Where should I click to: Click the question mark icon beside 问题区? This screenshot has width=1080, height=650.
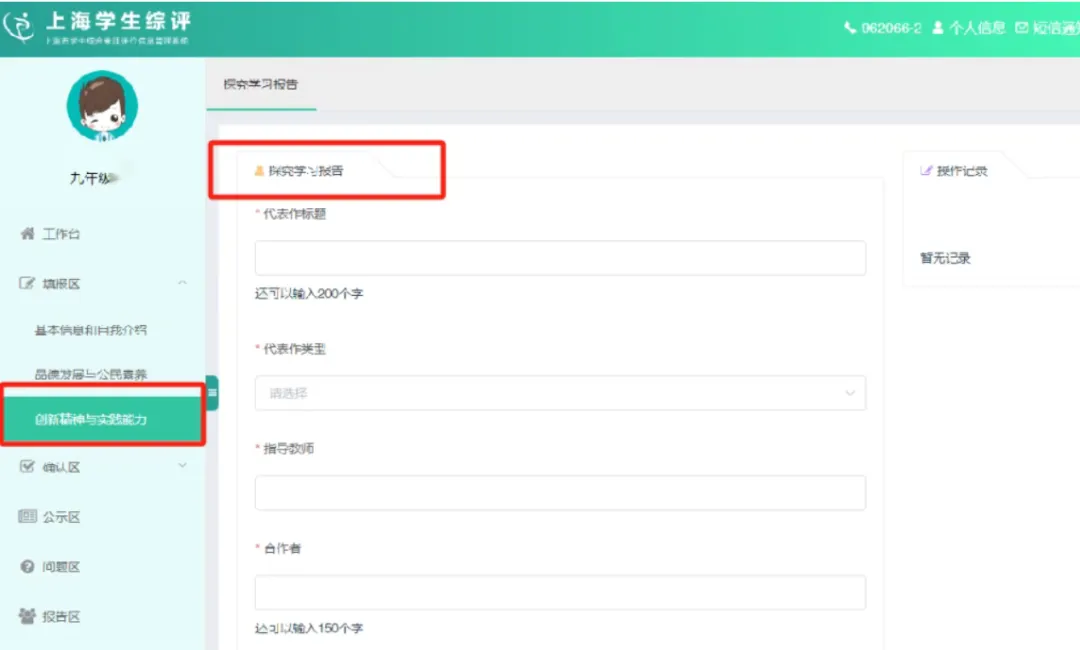click(27, 566)
